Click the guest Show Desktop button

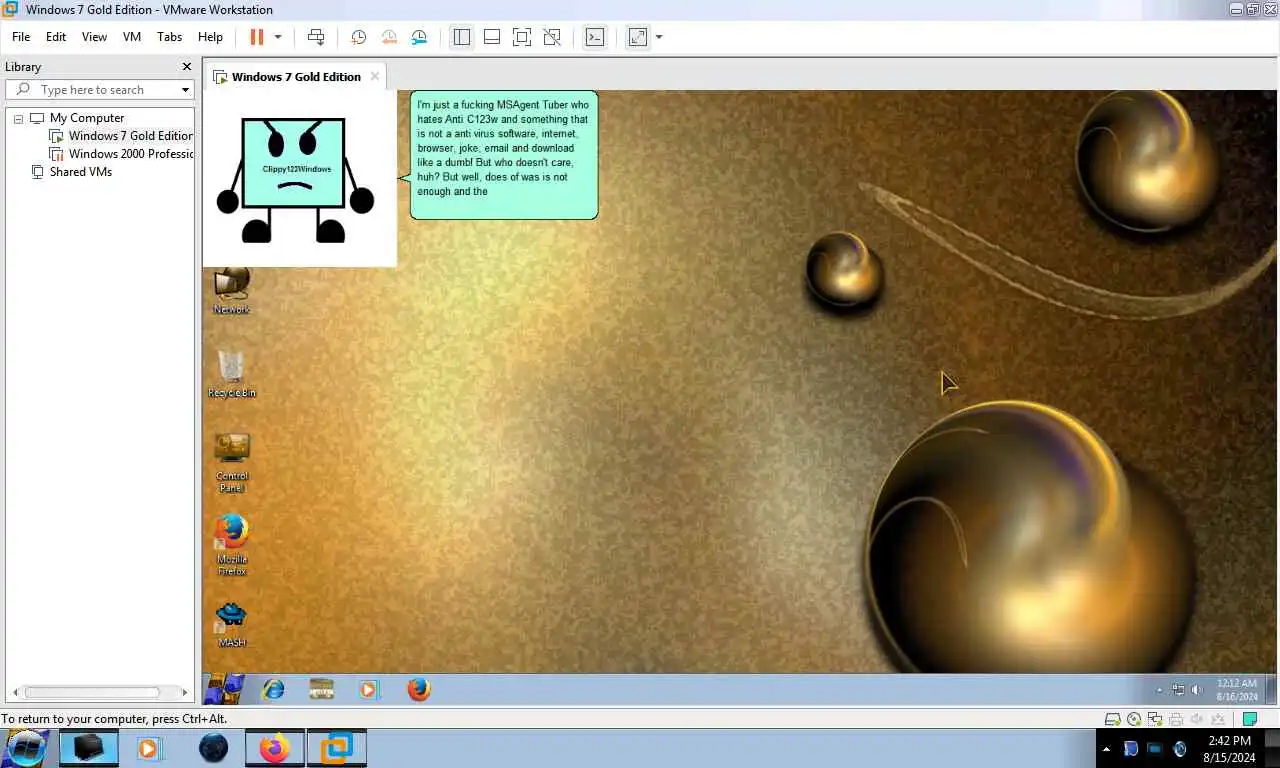coord(1271,689)
